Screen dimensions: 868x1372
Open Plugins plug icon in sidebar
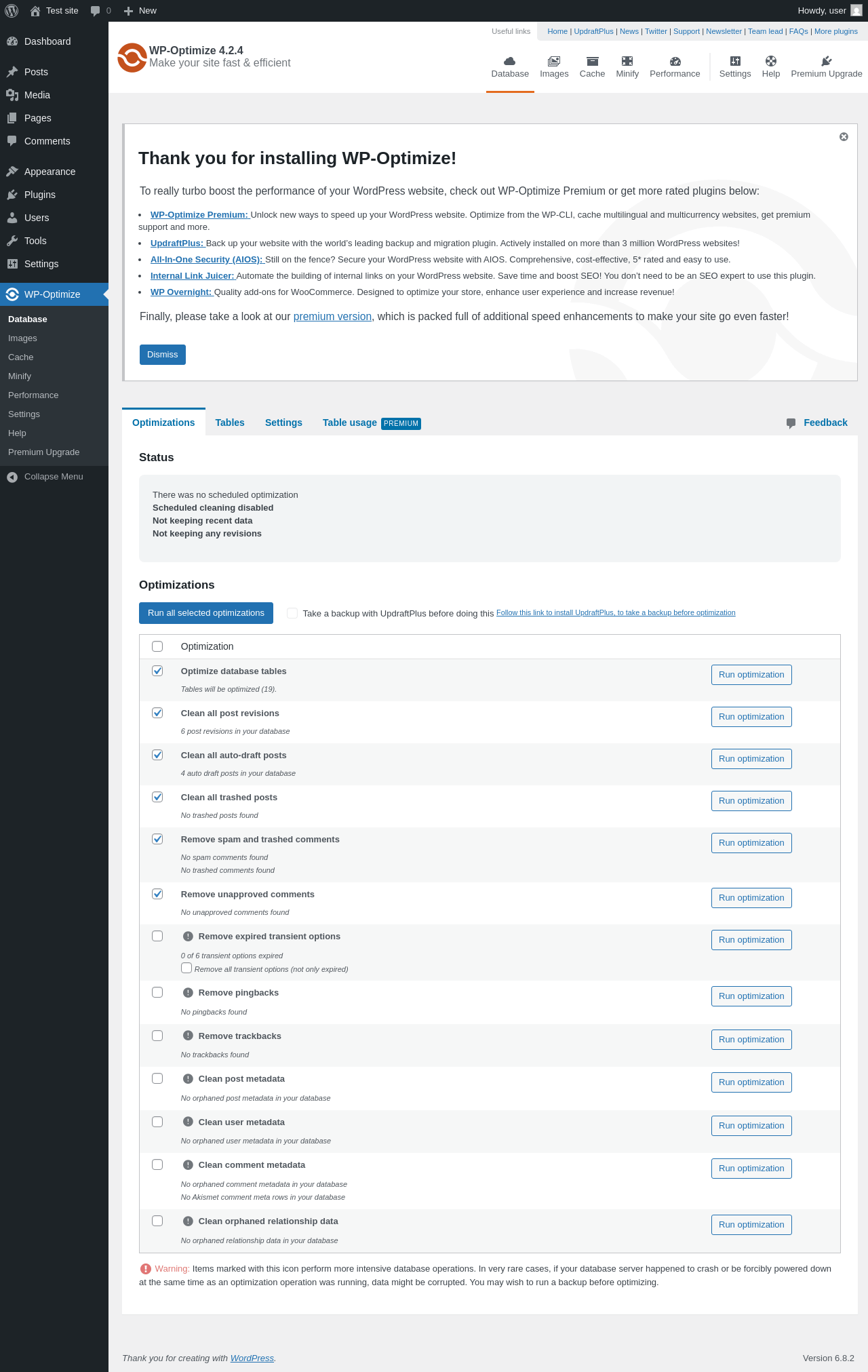(x=12, y=195)
